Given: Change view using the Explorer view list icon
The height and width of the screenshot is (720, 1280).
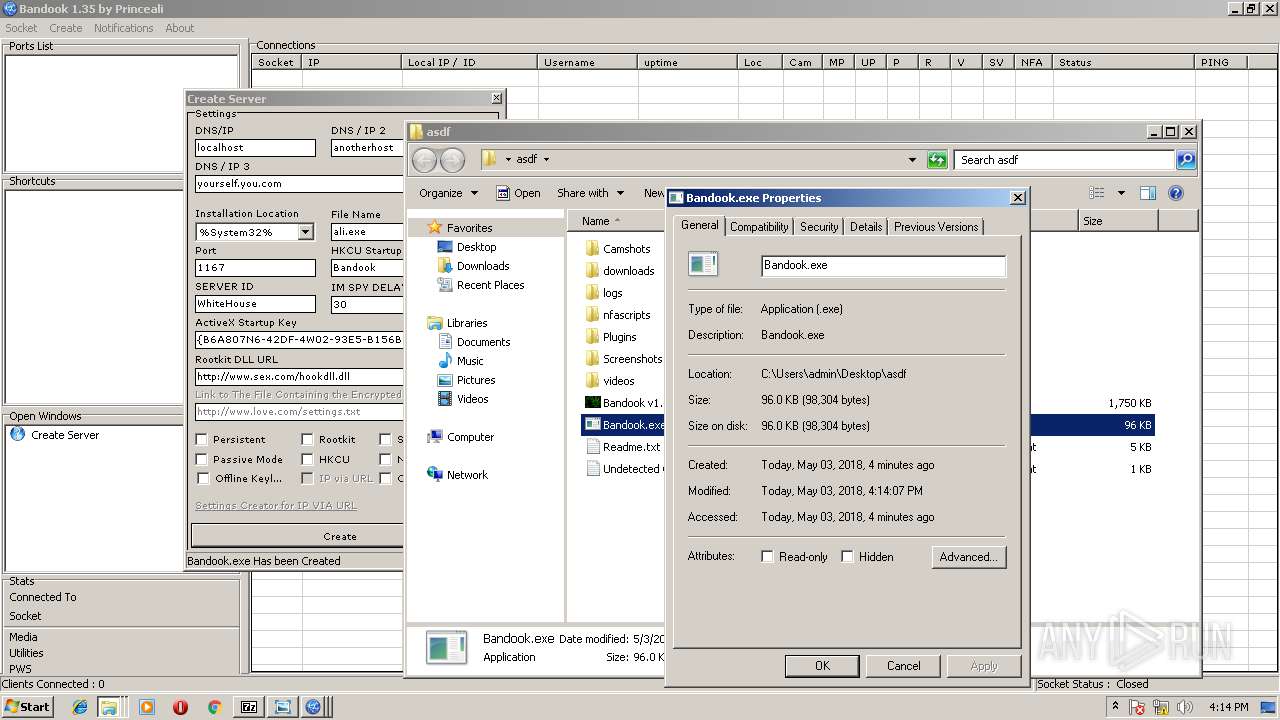Looking at the screenshot, I should pos(1097,193).
